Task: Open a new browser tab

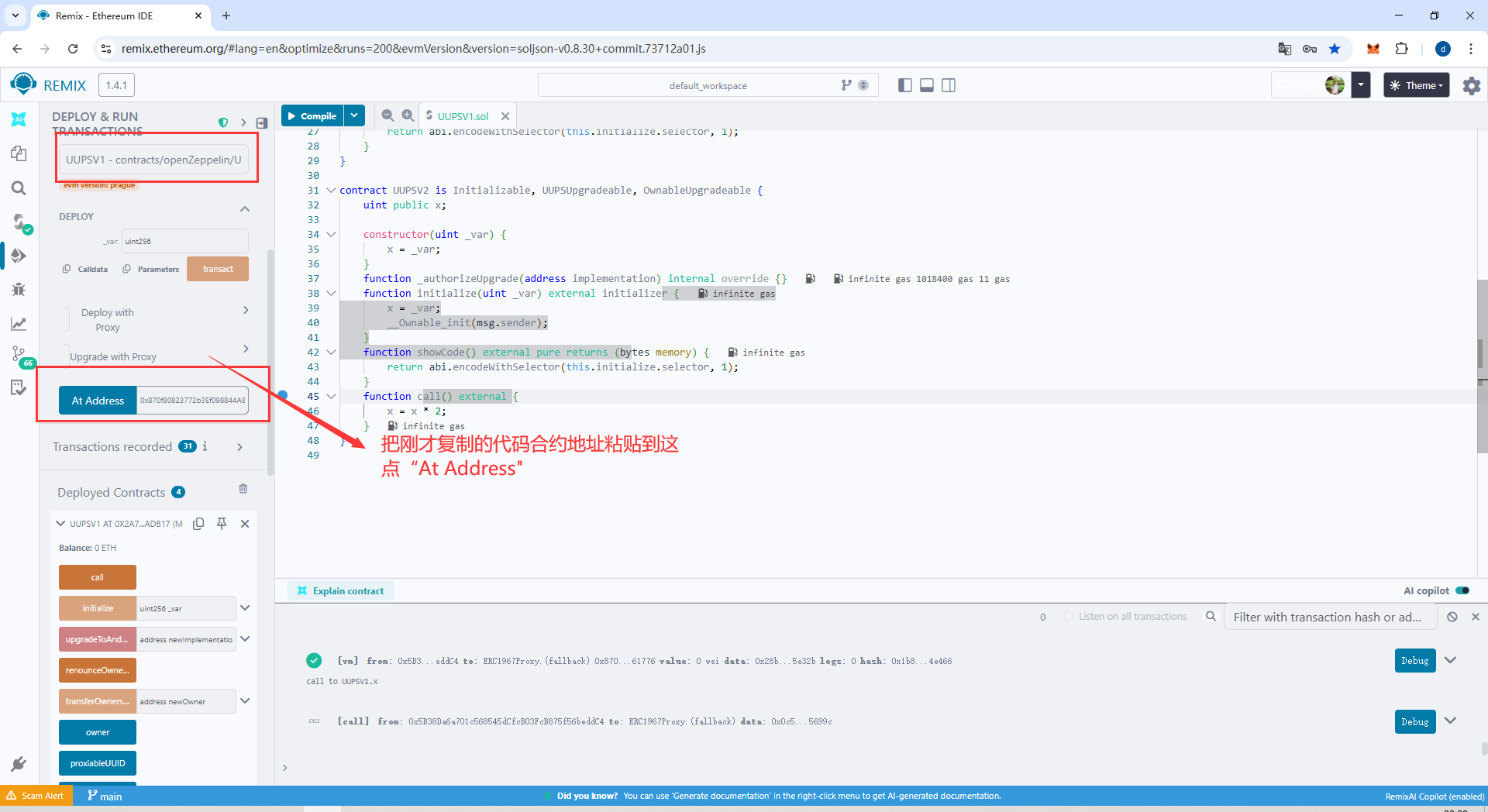Action: pos(226,15)
